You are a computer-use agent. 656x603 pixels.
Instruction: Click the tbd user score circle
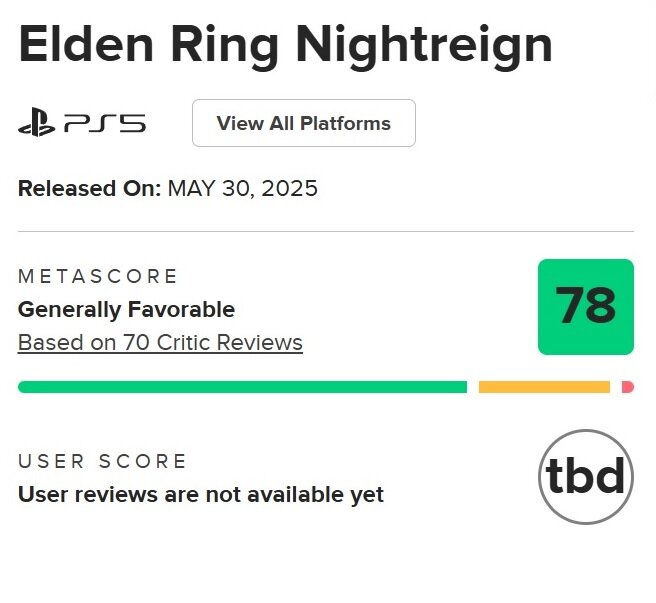coord(586,477)
